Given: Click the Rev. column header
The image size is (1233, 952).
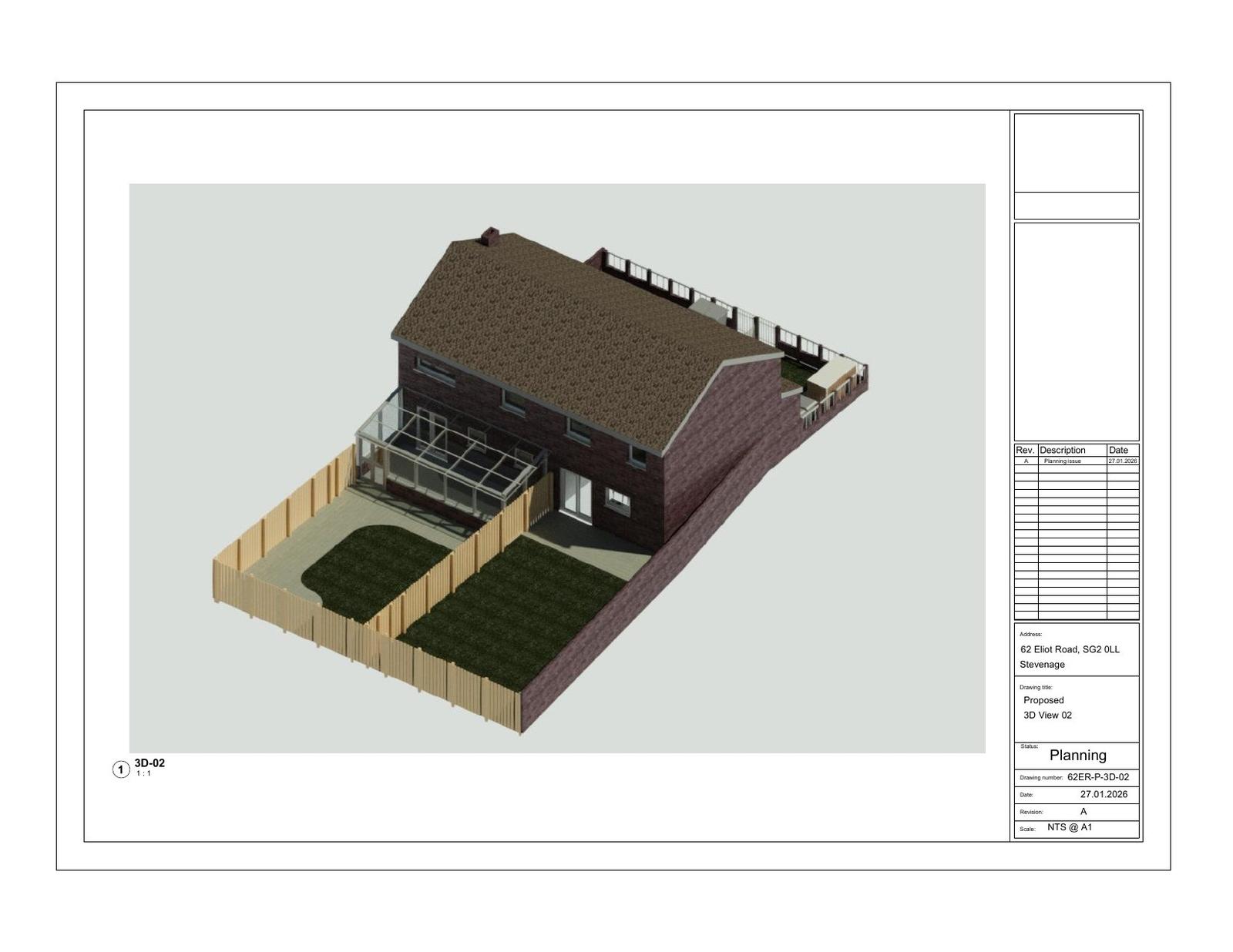Looking at the screenshot, I should [x=1025, y=450].
